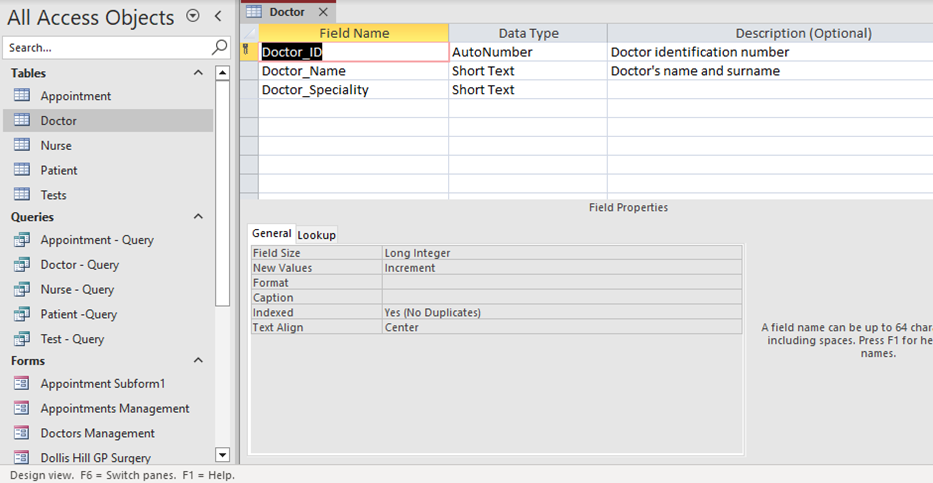
Task: Open the All Access Objects dropdown menu
Action: [192, 16]
